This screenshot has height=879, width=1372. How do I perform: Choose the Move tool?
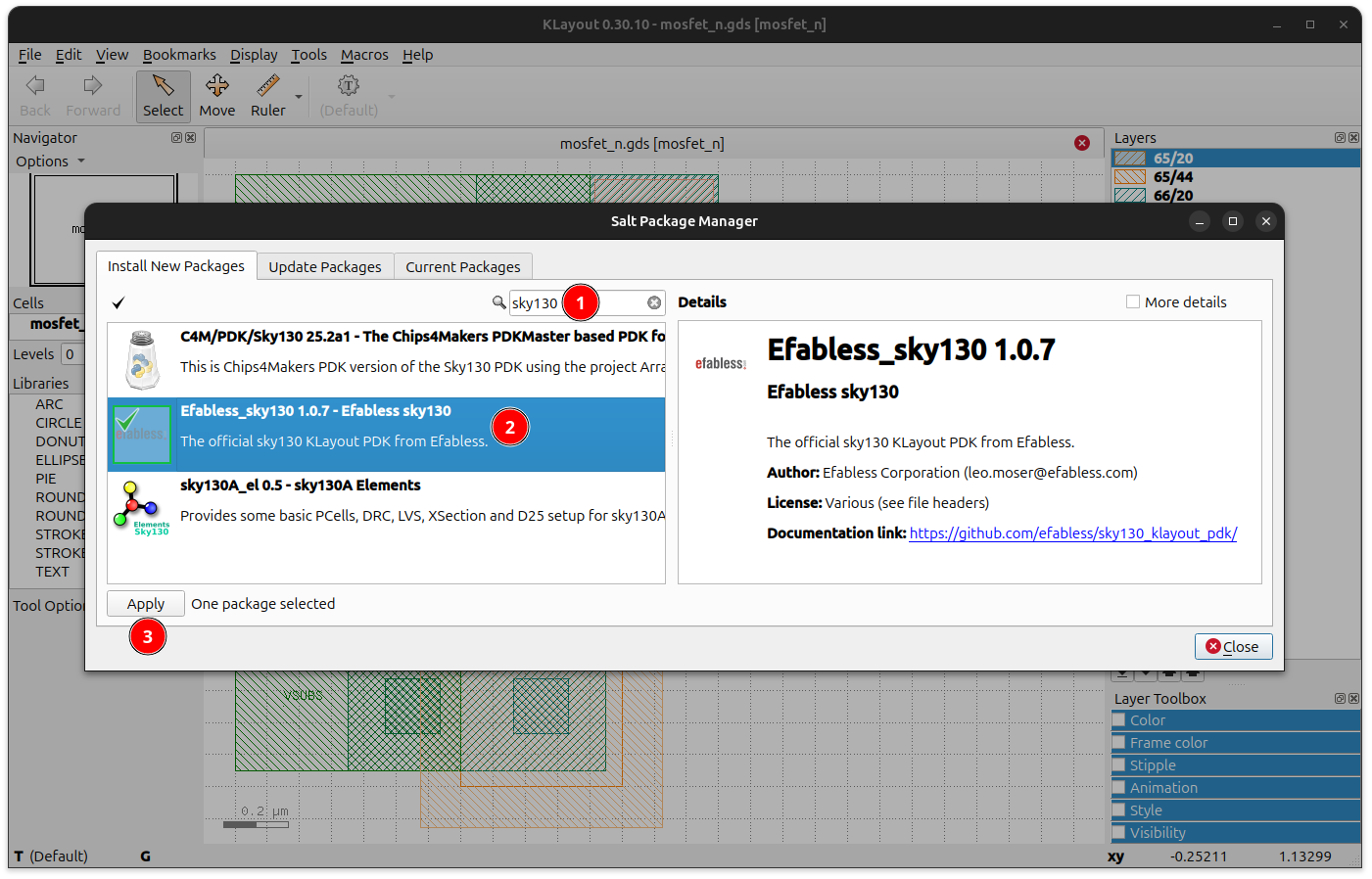[216, 96]
